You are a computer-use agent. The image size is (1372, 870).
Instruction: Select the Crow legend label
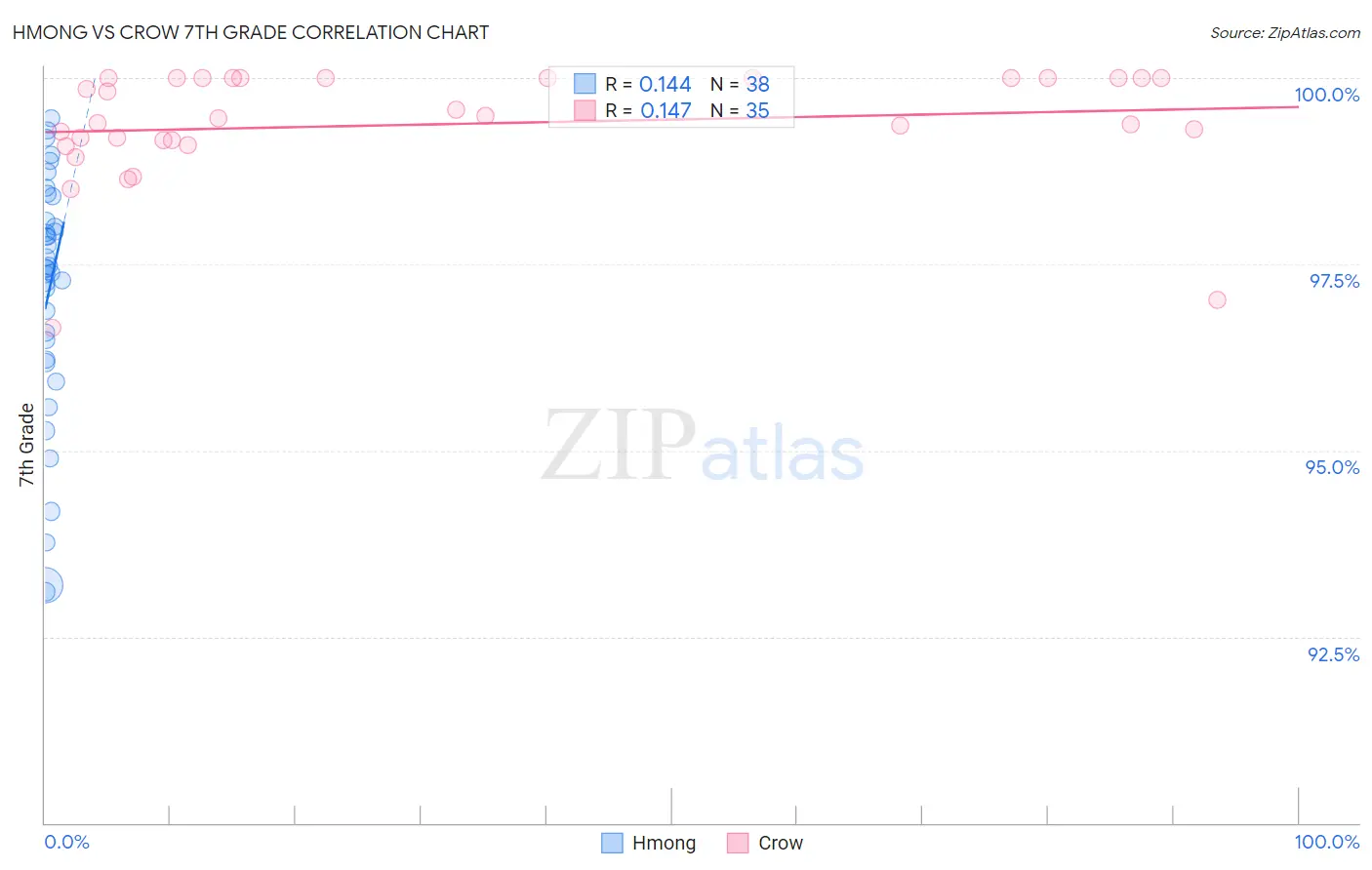(781, 844)
